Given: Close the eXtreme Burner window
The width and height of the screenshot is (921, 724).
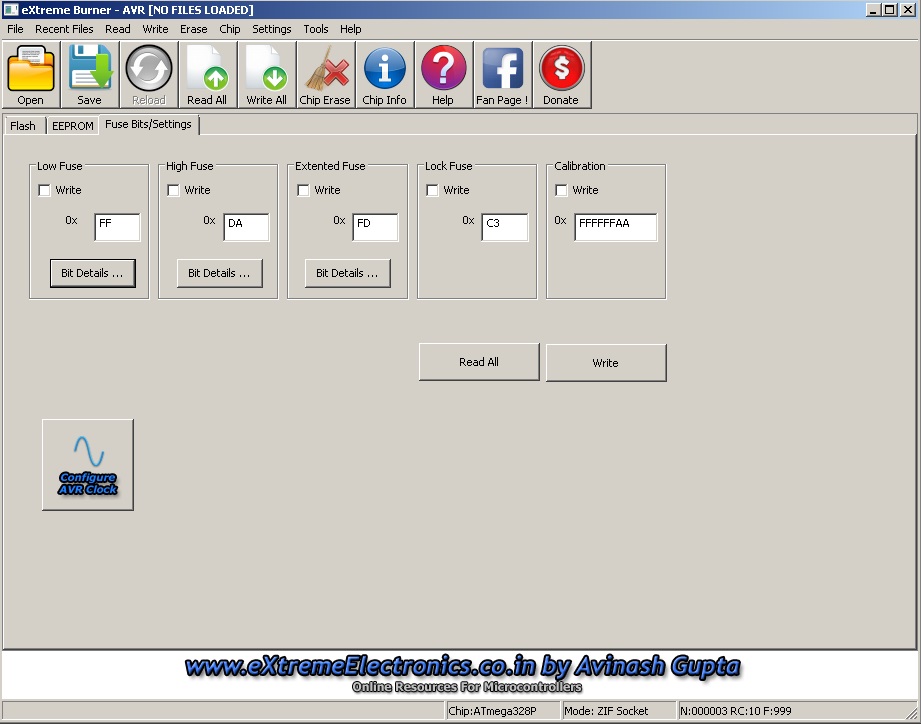Looking at the screenshot, I should click(x=907, y=9).
